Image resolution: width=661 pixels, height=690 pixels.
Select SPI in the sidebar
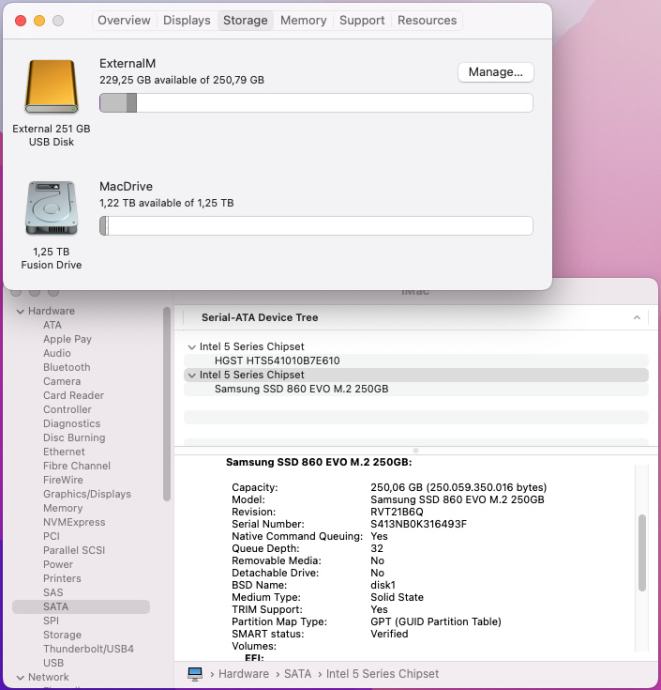click(51, 620)
